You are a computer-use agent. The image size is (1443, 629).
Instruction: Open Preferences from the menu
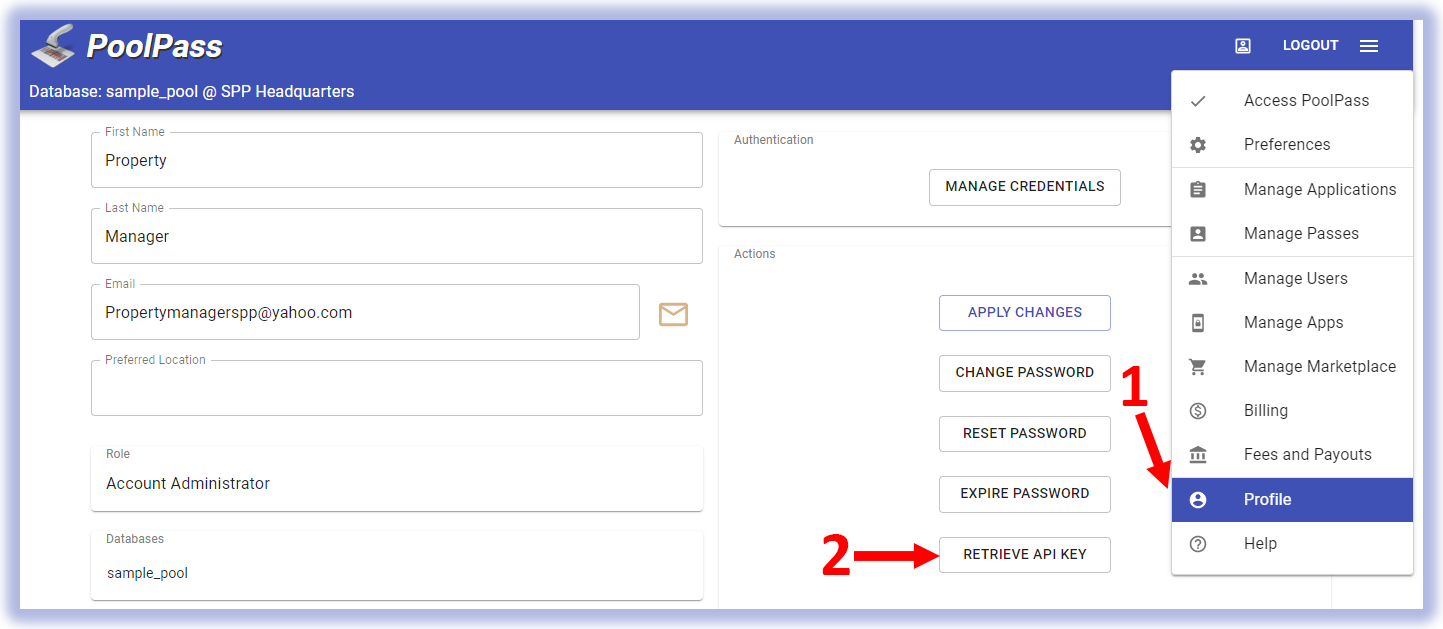click(x=1292, y=145)
